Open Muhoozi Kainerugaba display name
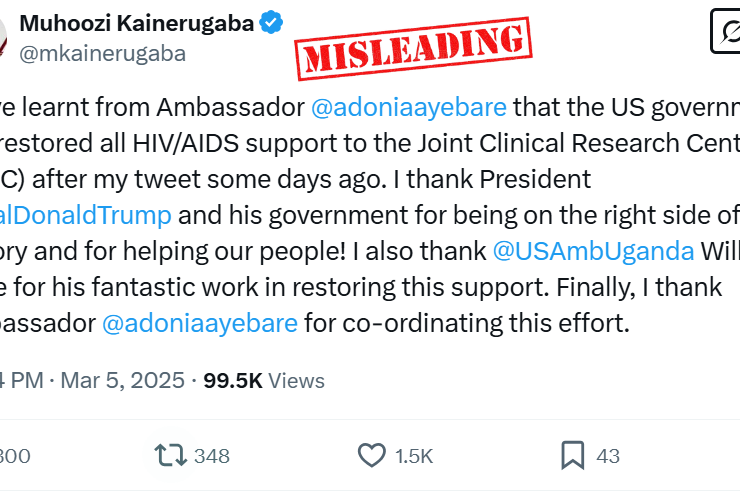The width and height of the screenshot is (740, 500). pos(136,23)
